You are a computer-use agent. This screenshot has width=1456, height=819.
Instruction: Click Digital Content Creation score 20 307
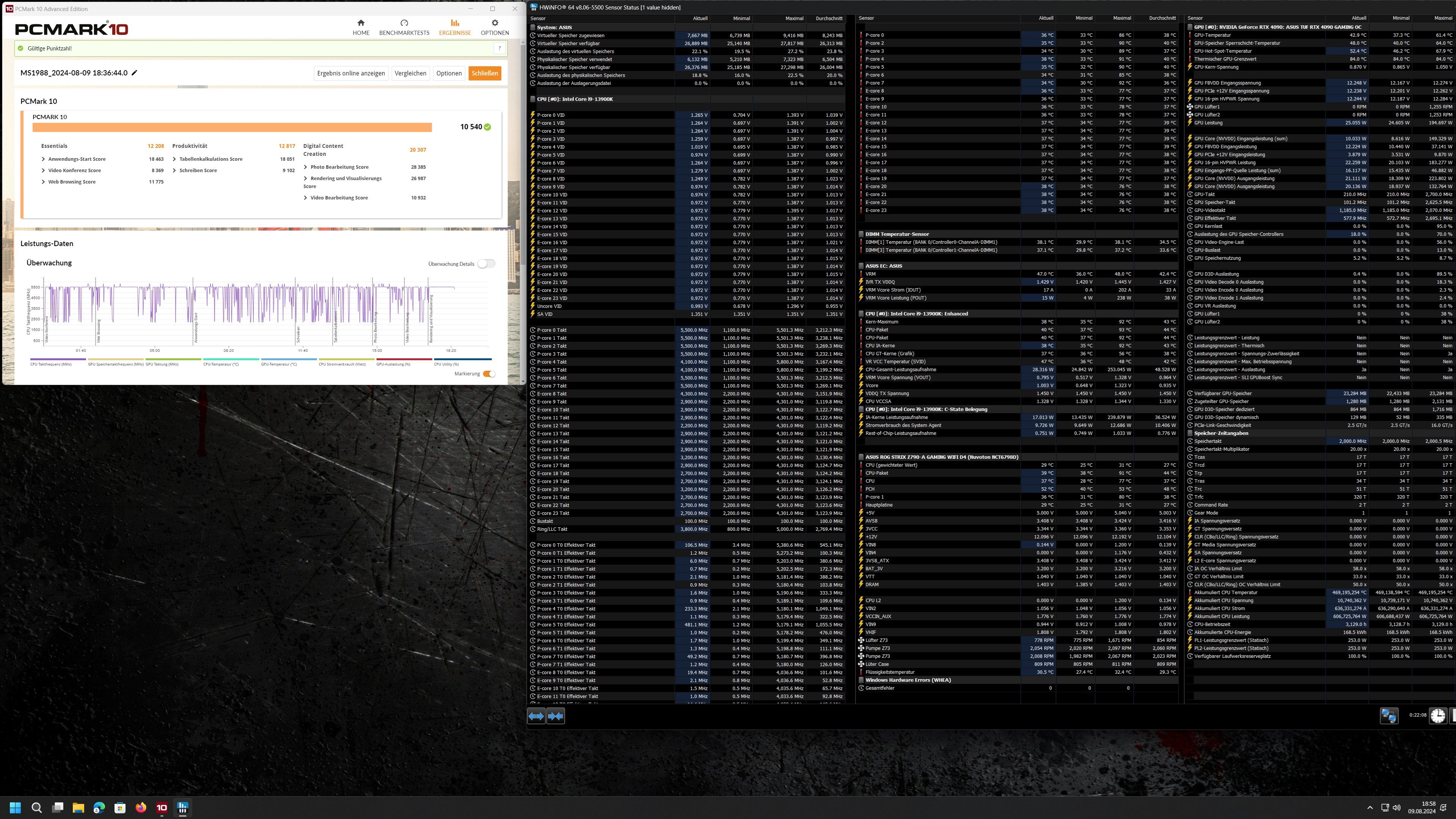[418, 150]
